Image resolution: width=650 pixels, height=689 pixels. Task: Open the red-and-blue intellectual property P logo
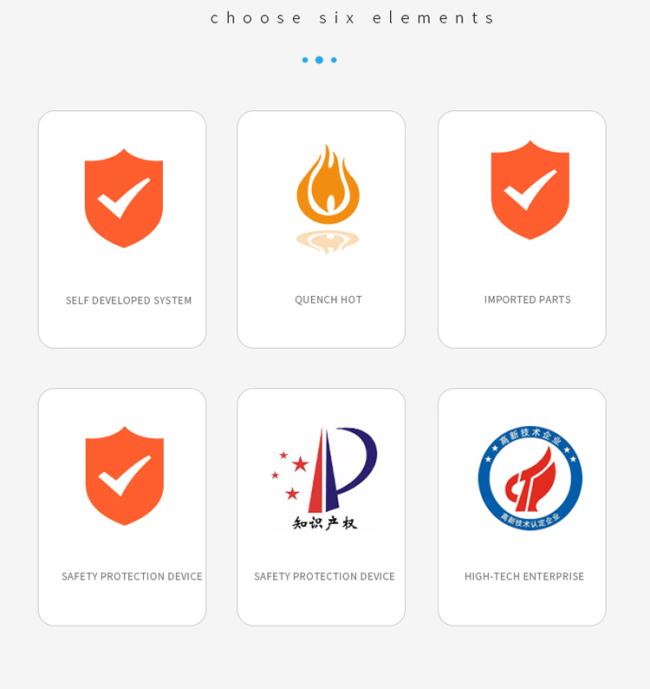click(325, 475)
